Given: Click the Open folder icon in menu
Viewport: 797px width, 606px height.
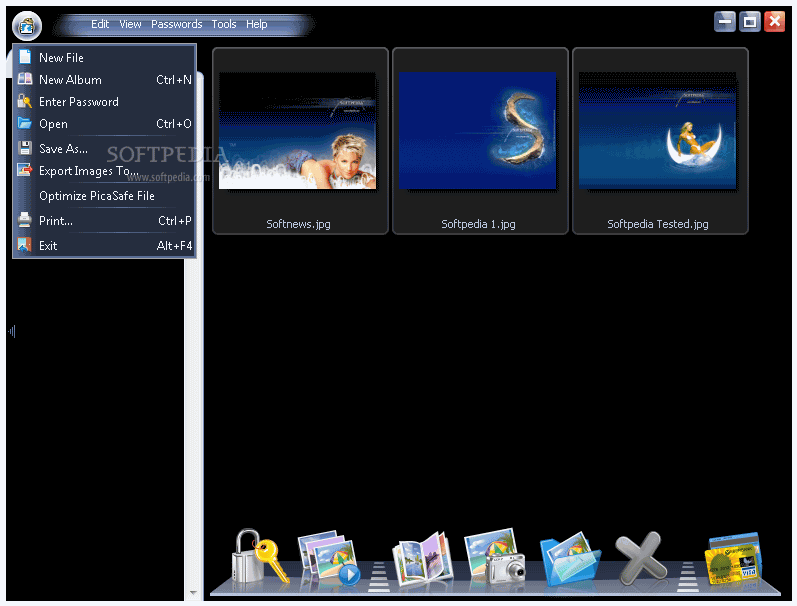Looking at the screenshot, I should point(24,123).
